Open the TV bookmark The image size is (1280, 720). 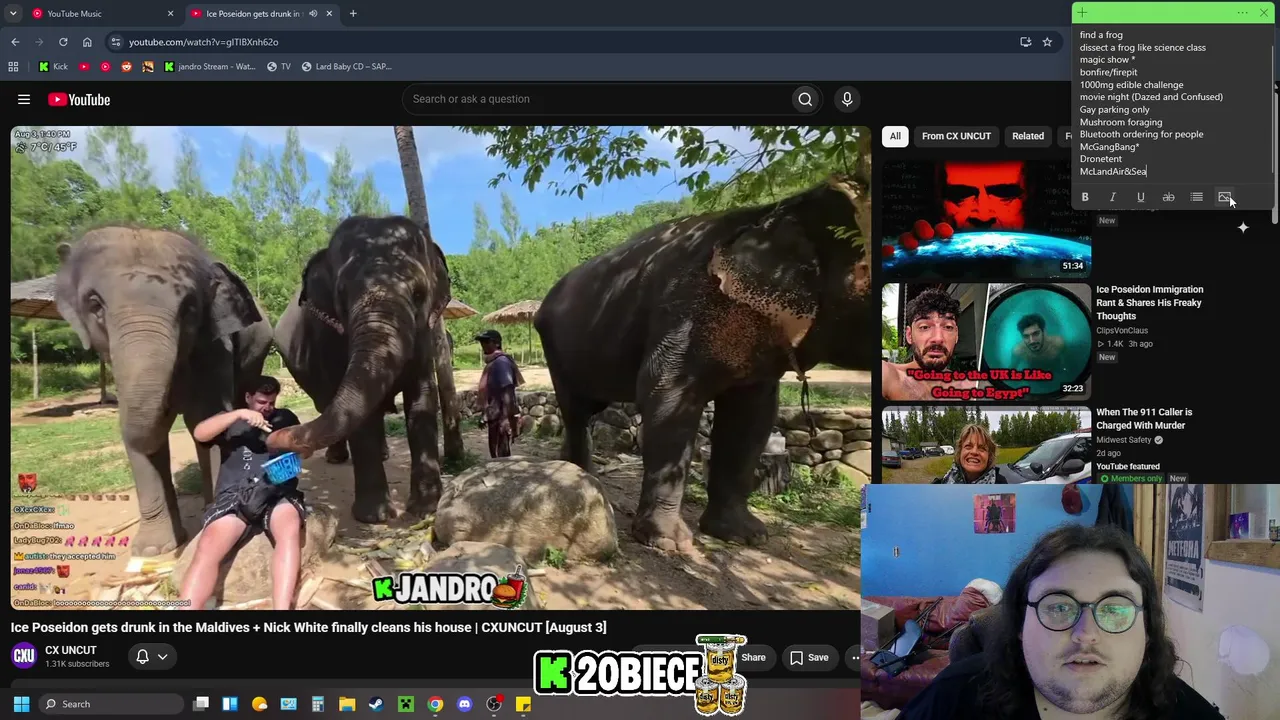(x=279, y=67)
